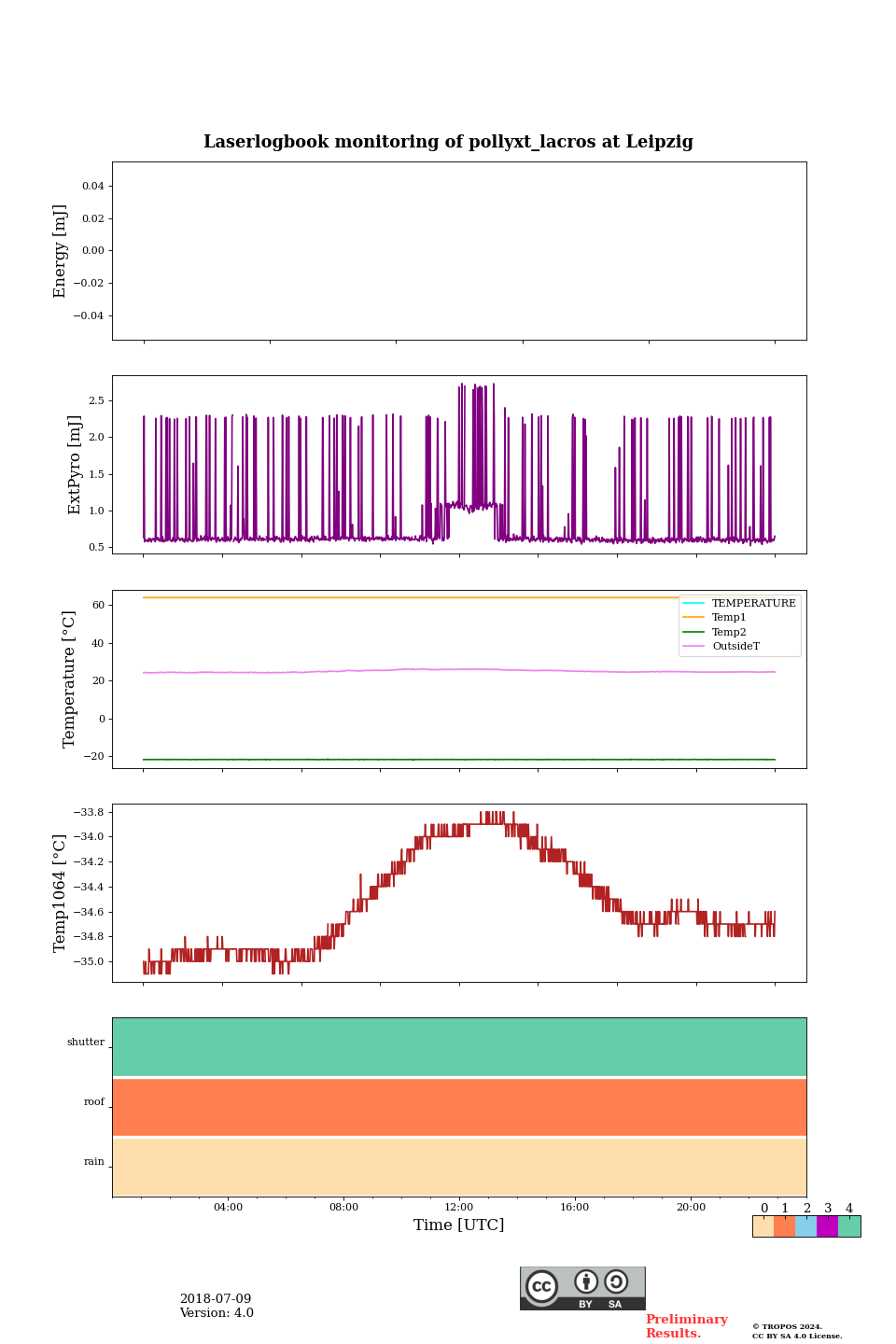
Task: Click the green Temp2 line in temperature plot
Action: click(x=459, y=760)
